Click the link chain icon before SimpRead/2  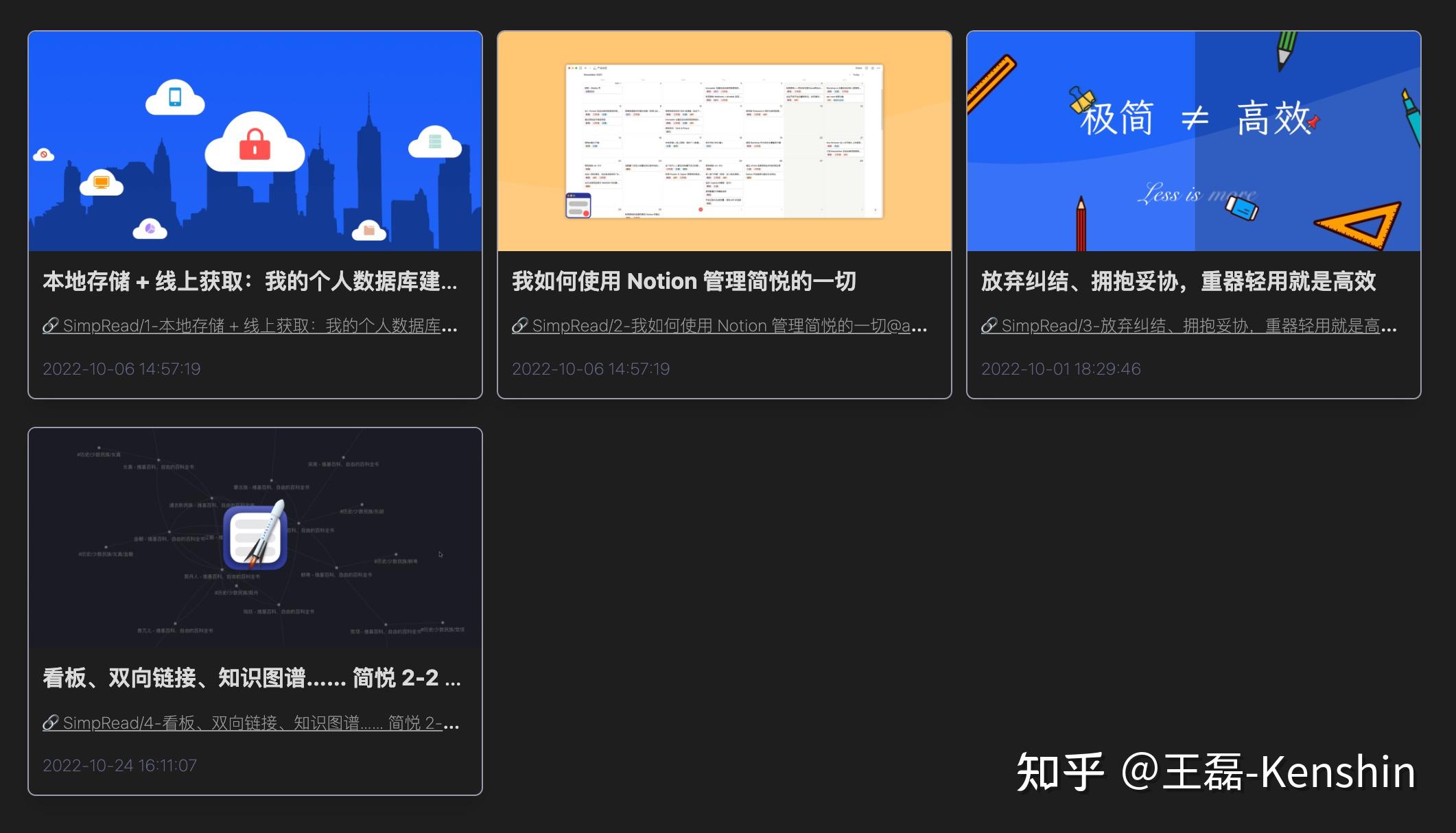(520, 326)
